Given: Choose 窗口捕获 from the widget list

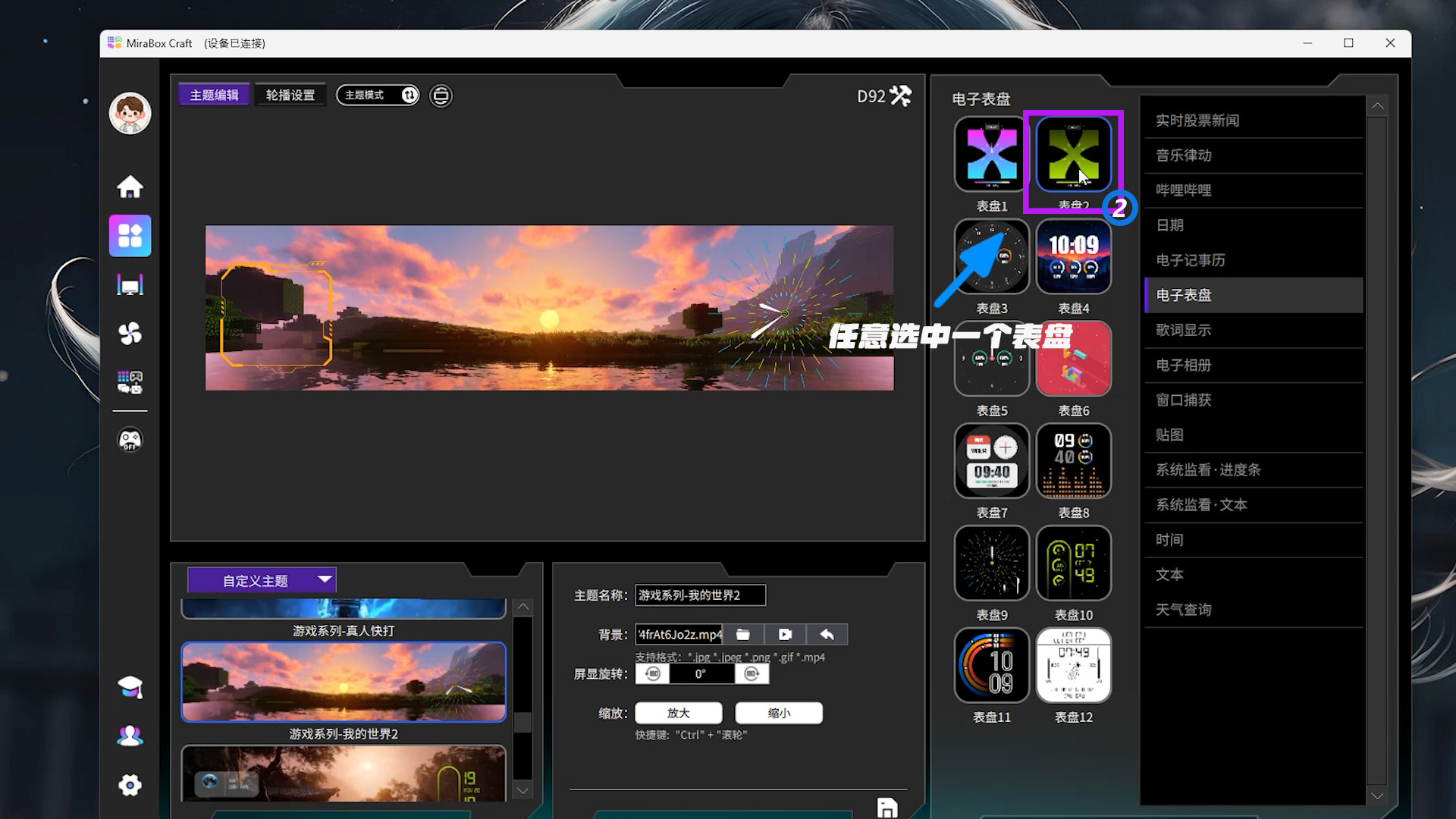Looking at the screenshot, I should coord(1254,400).
